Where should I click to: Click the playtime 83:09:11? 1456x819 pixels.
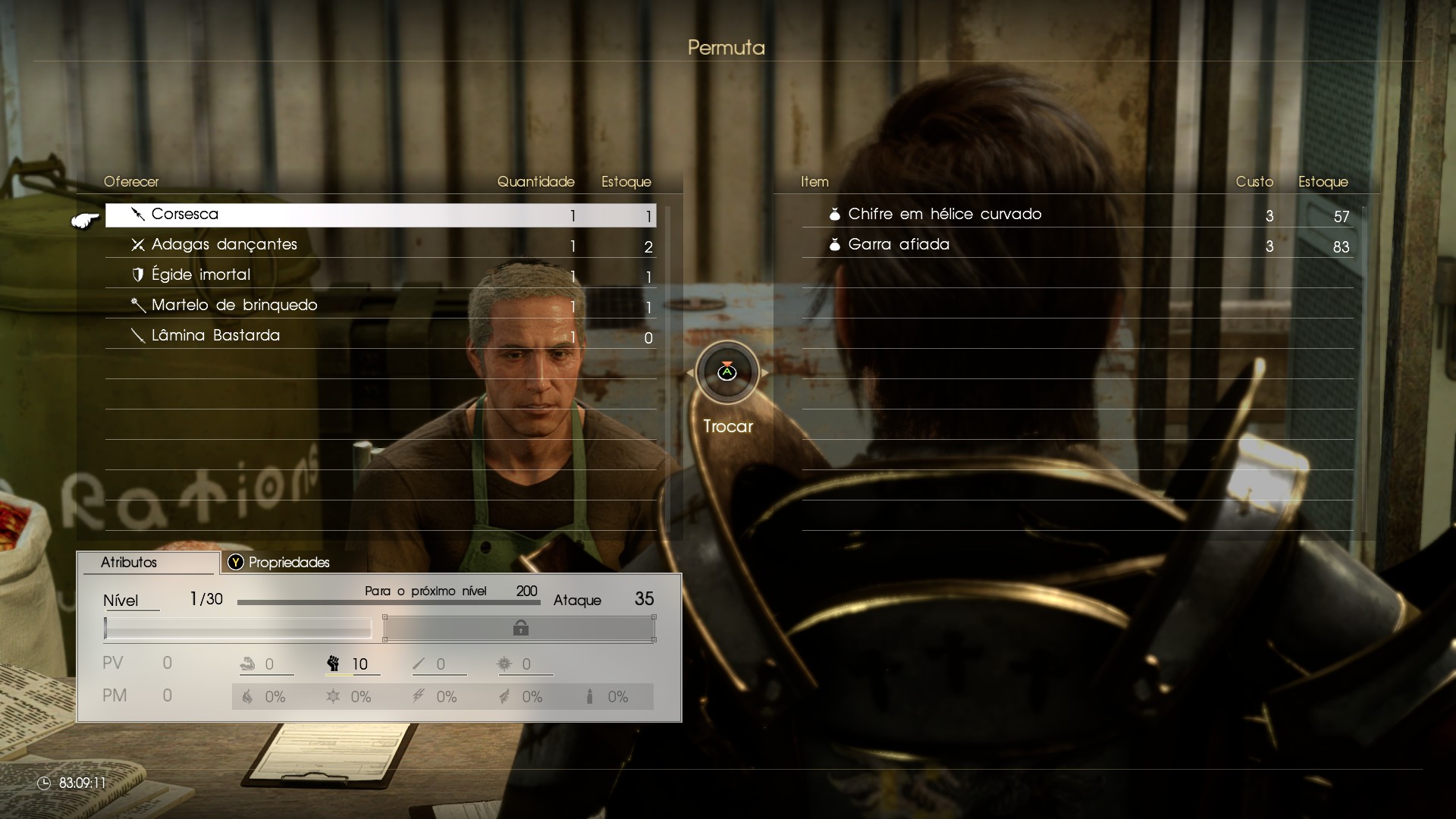point(83,783)
